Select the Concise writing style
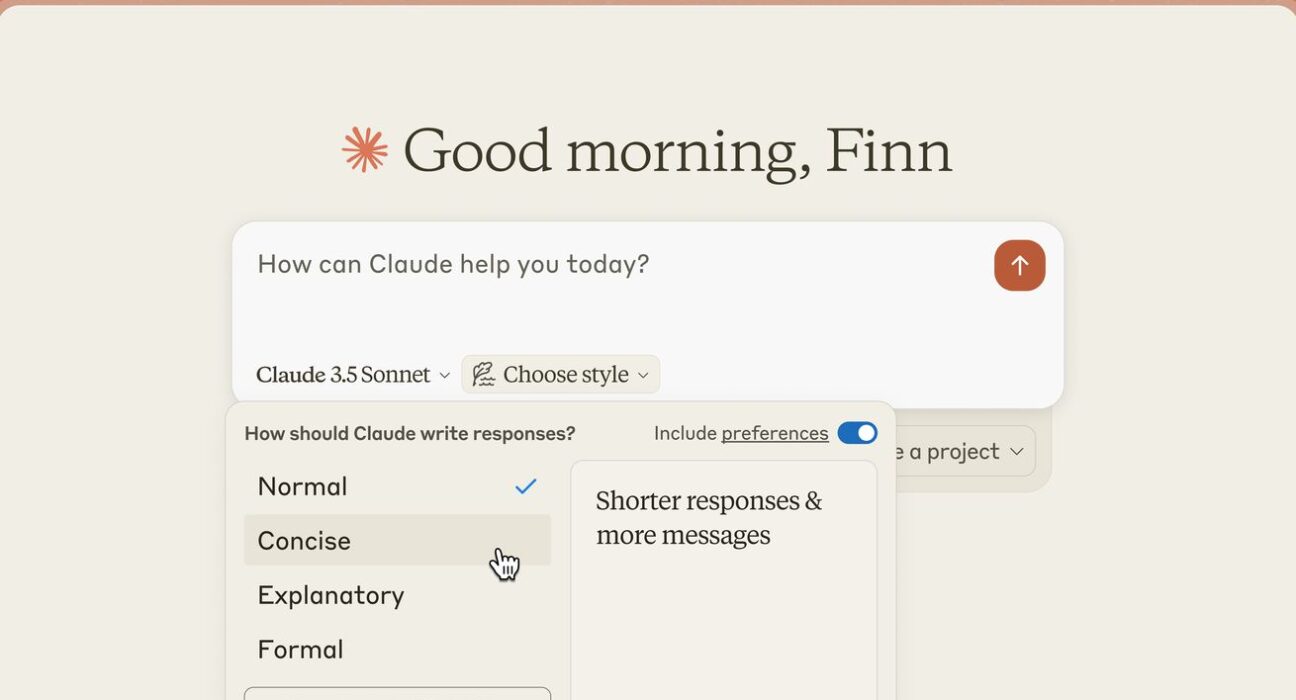The width and height of the screenshot is (1296, 700). (x=397, y=540)
